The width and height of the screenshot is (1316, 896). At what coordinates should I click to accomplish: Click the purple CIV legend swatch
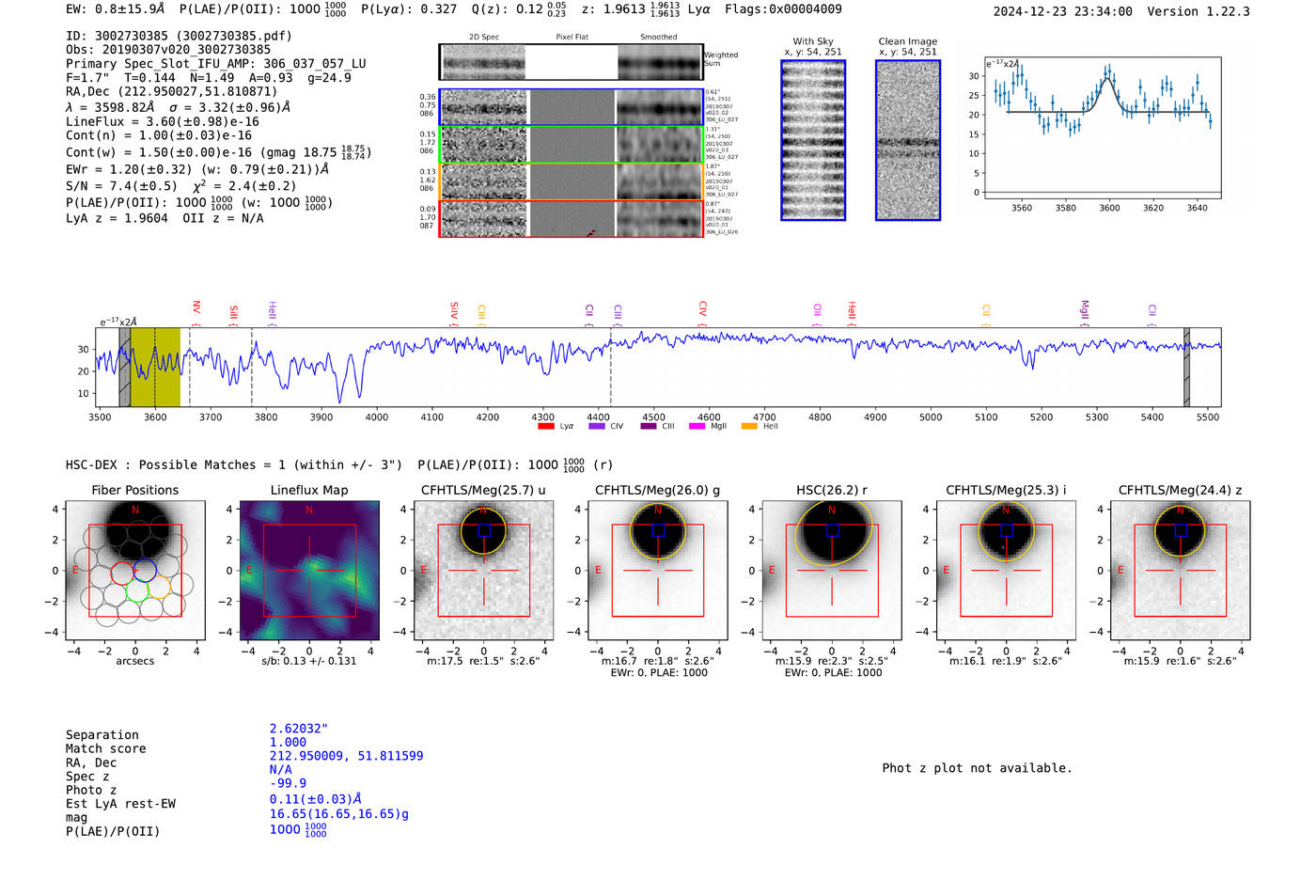tap(596, 427)
